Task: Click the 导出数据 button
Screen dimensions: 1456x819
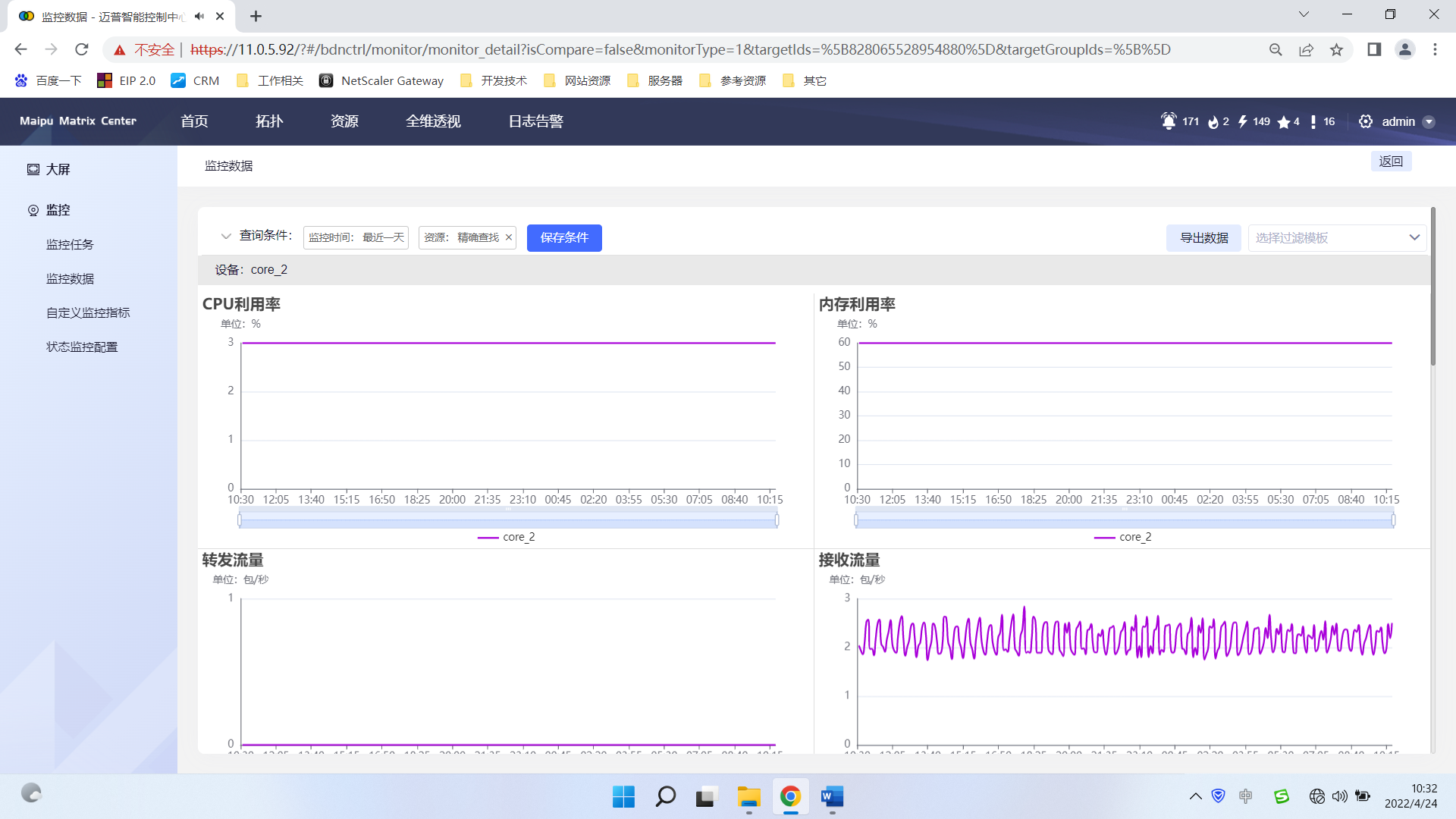Action: pos(1203,237)
